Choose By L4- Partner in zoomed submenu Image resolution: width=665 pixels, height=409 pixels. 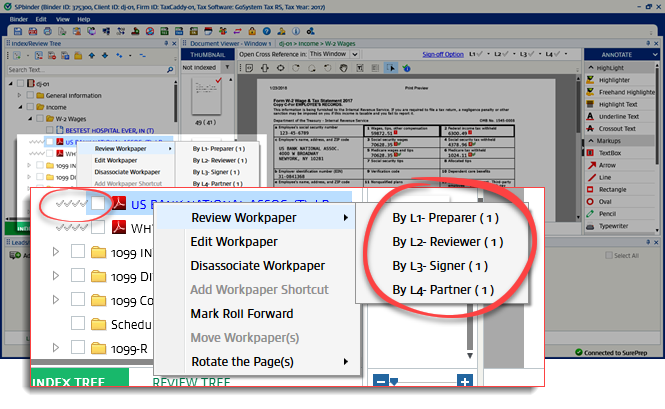(x=443, y=289)
